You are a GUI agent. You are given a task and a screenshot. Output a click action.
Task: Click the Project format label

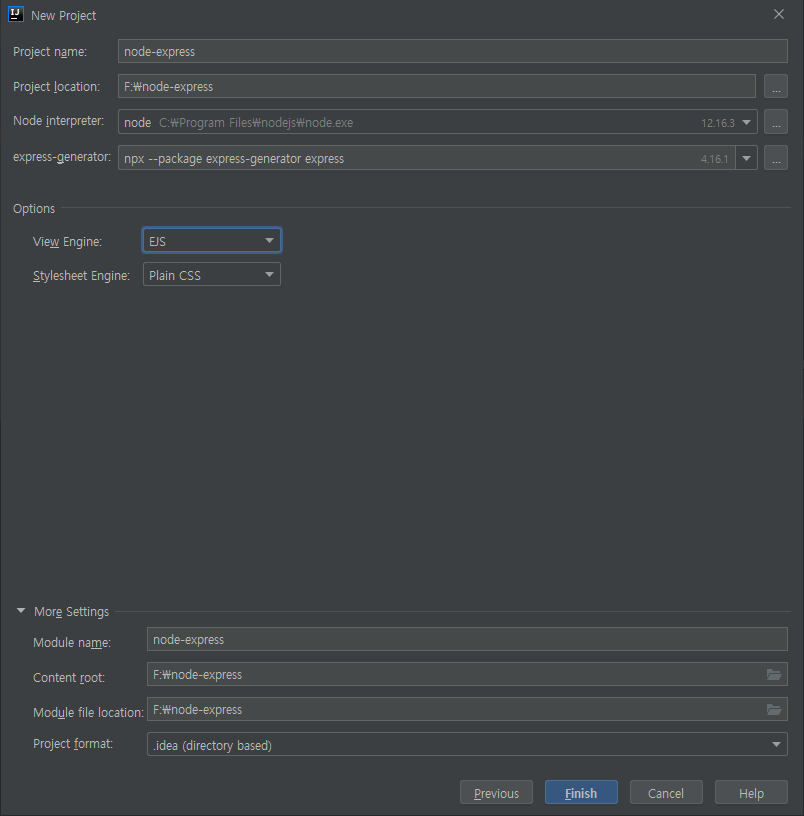point(73,744)
